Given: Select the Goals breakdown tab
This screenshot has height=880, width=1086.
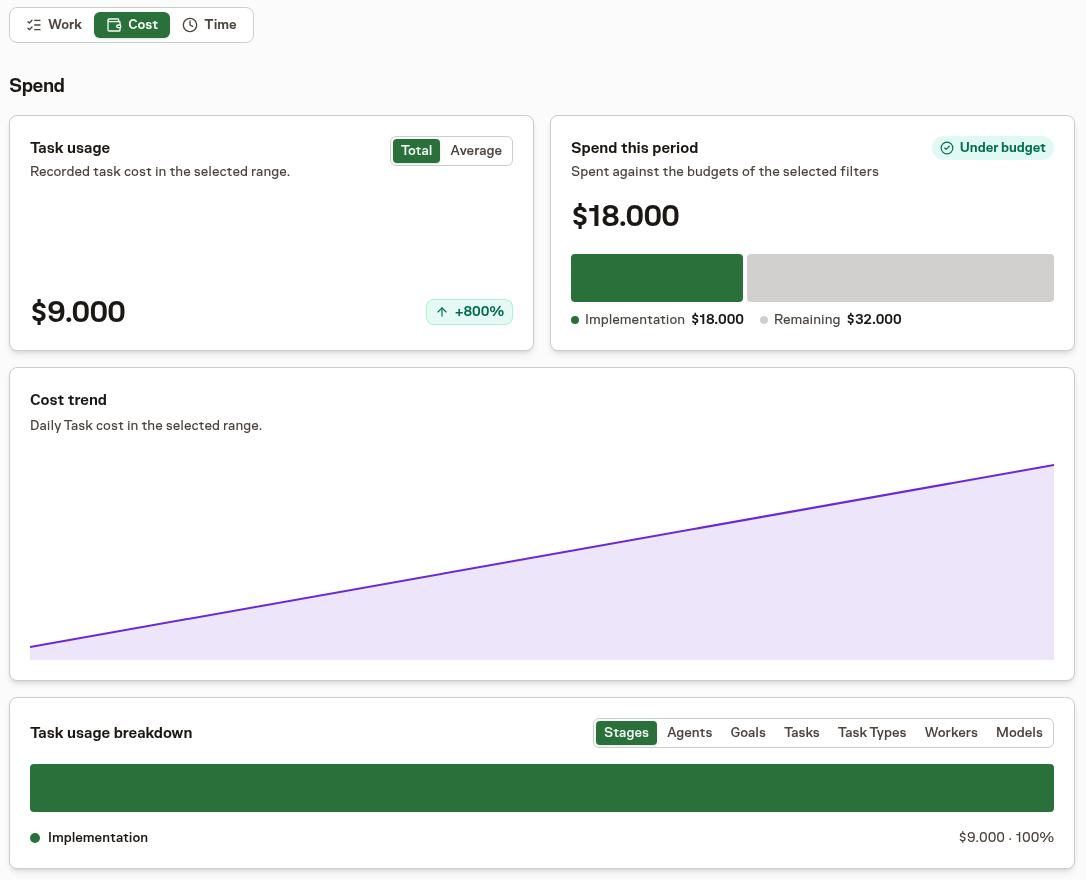Looking at the screenshot, I should pos(748,733).
